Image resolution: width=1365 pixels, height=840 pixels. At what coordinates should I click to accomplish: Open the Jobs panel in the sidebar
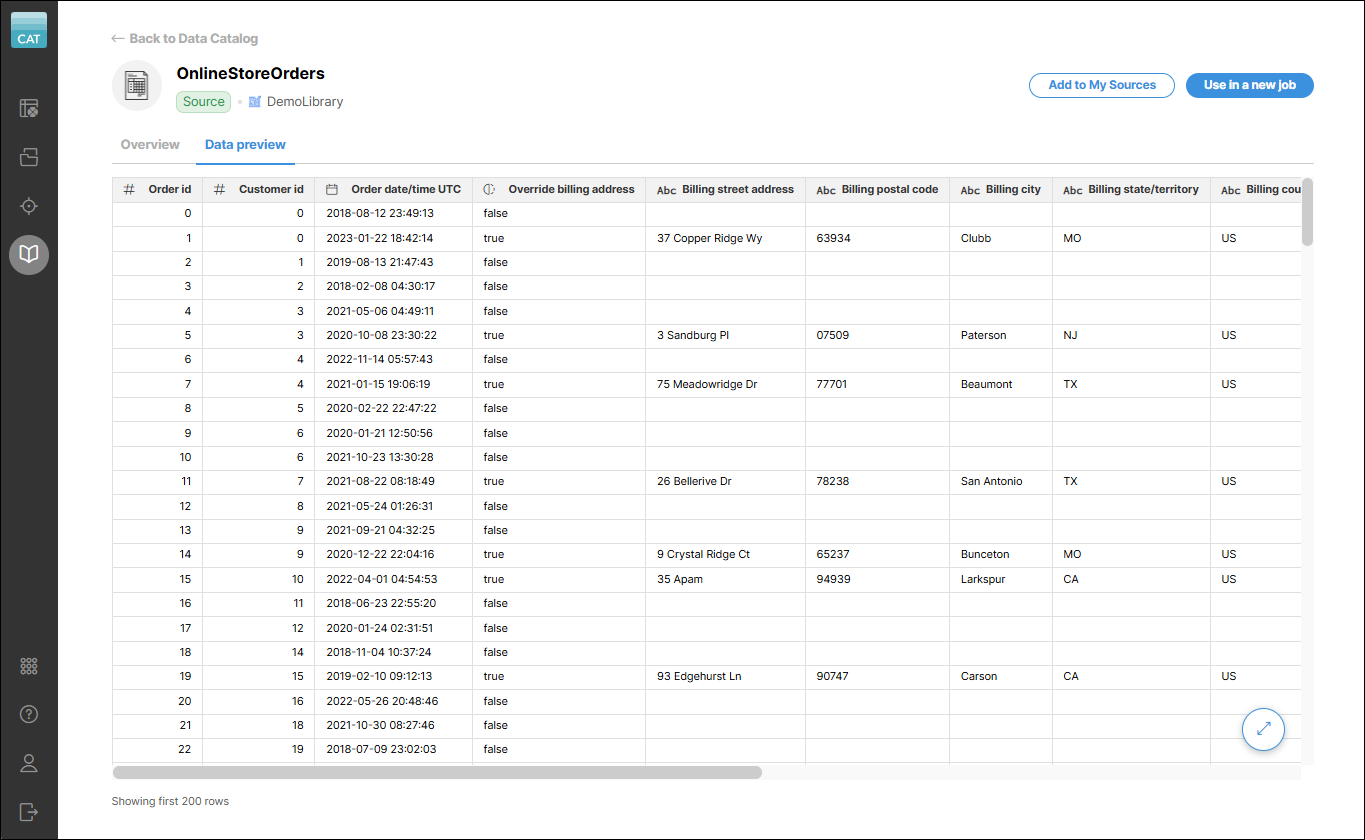(x=28, y=107)
